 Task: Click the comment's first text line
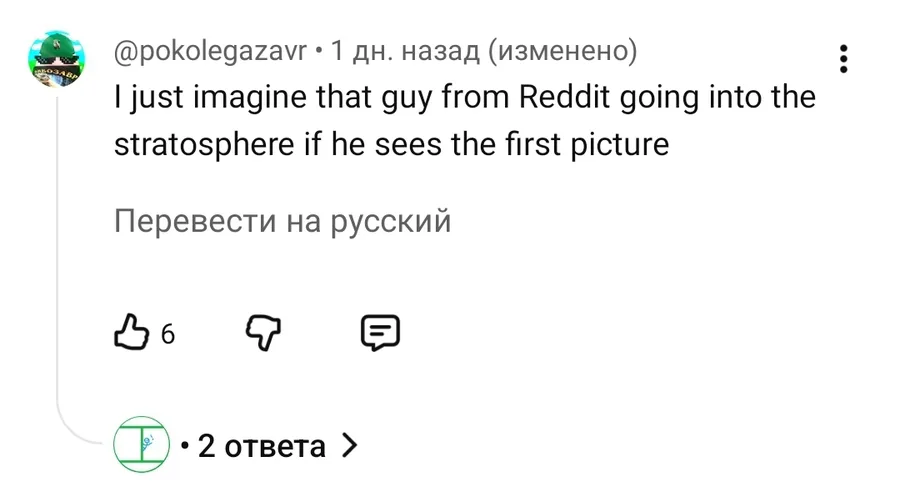(465, 98)
